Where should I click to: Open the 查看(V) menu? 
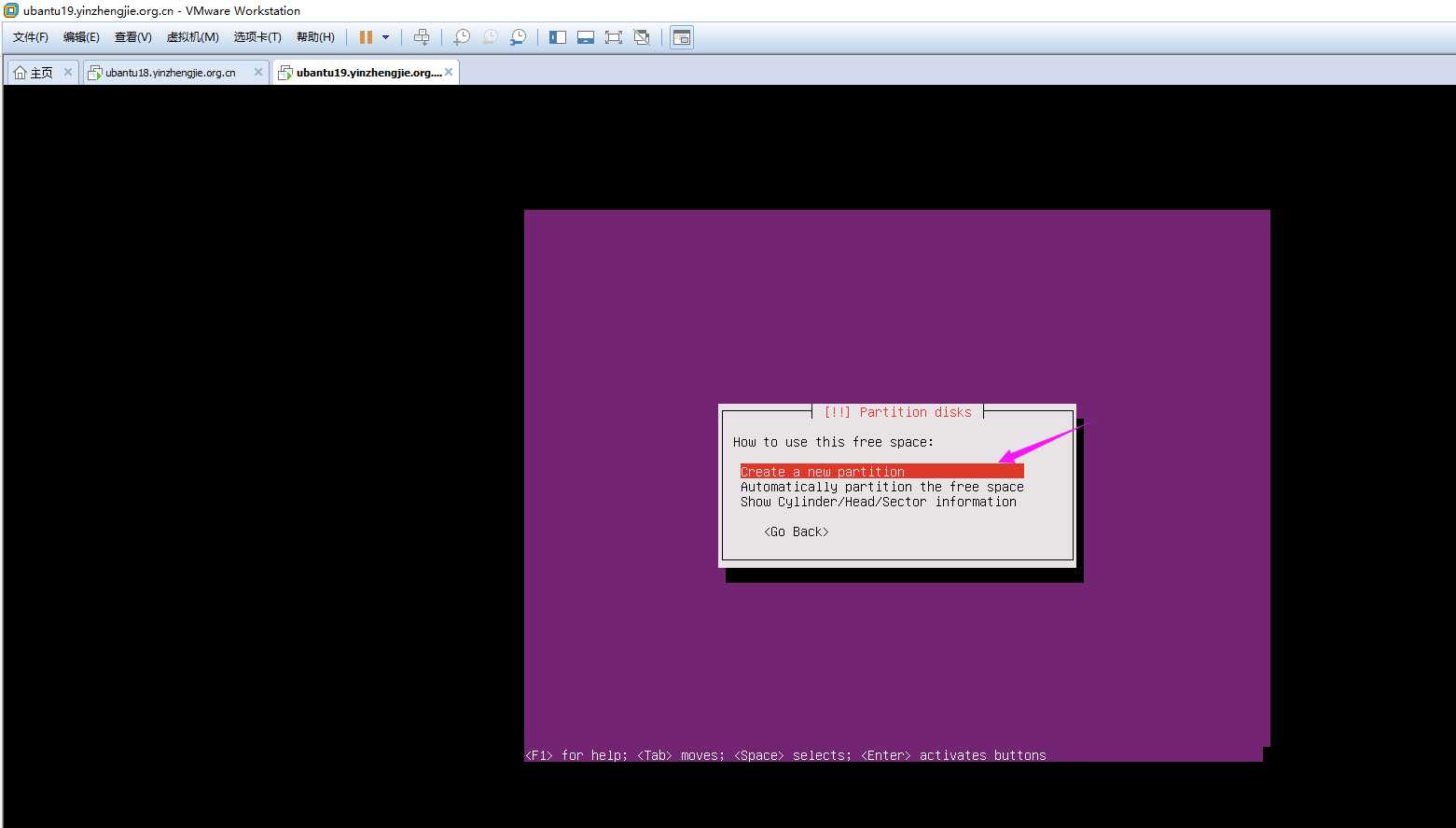tap(132, 37)
